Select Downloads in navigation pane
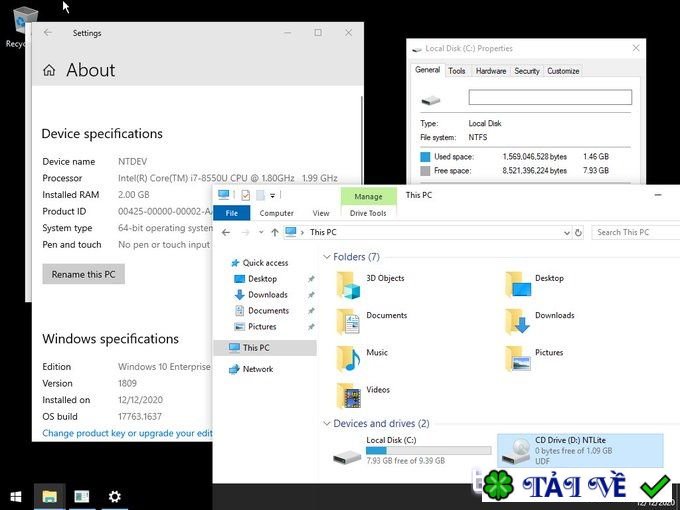This screenshot has height=510, width=680. point(261,295)
